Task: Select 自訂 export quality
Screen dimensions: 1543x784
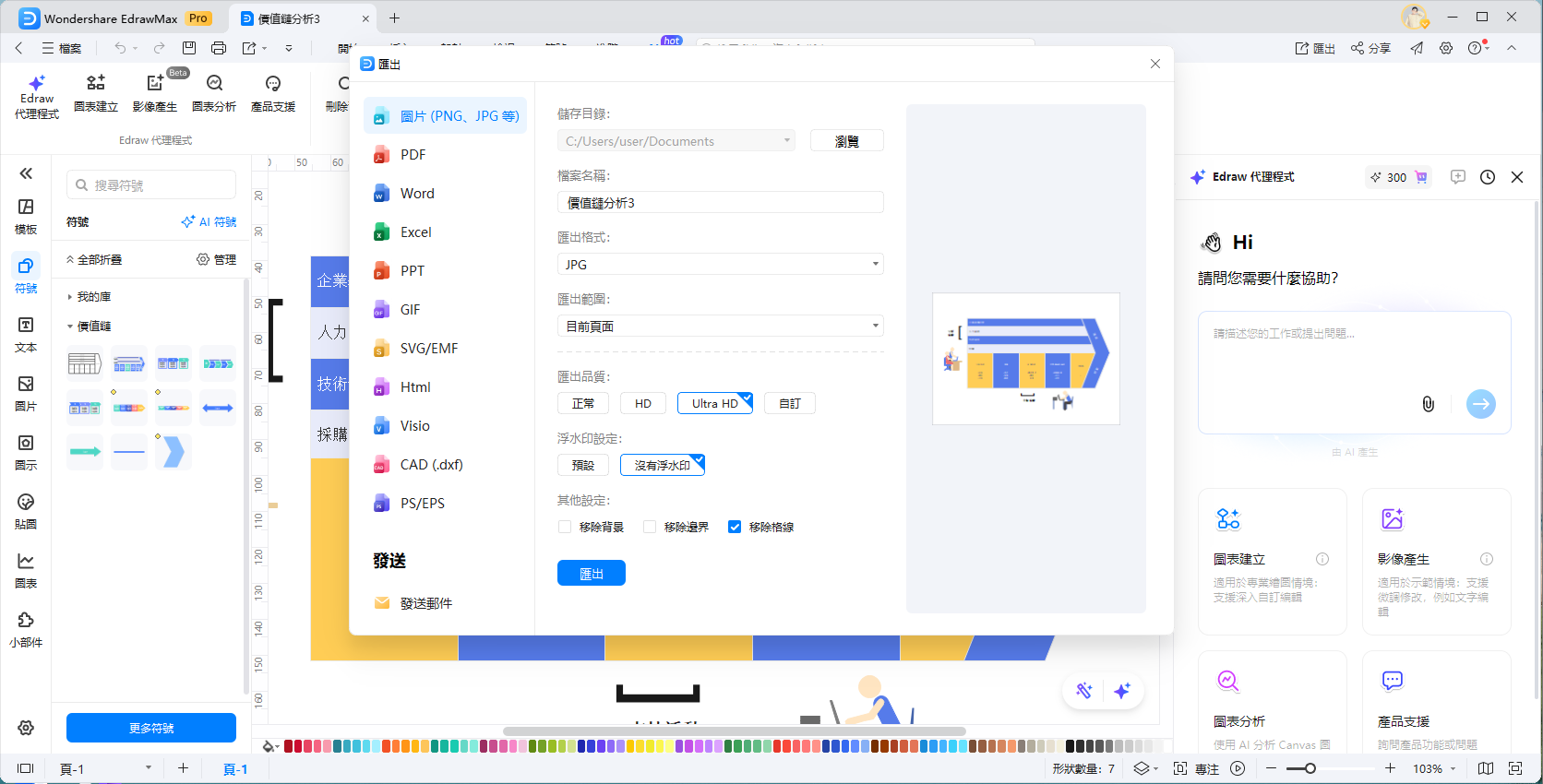Action: [790, 403]
